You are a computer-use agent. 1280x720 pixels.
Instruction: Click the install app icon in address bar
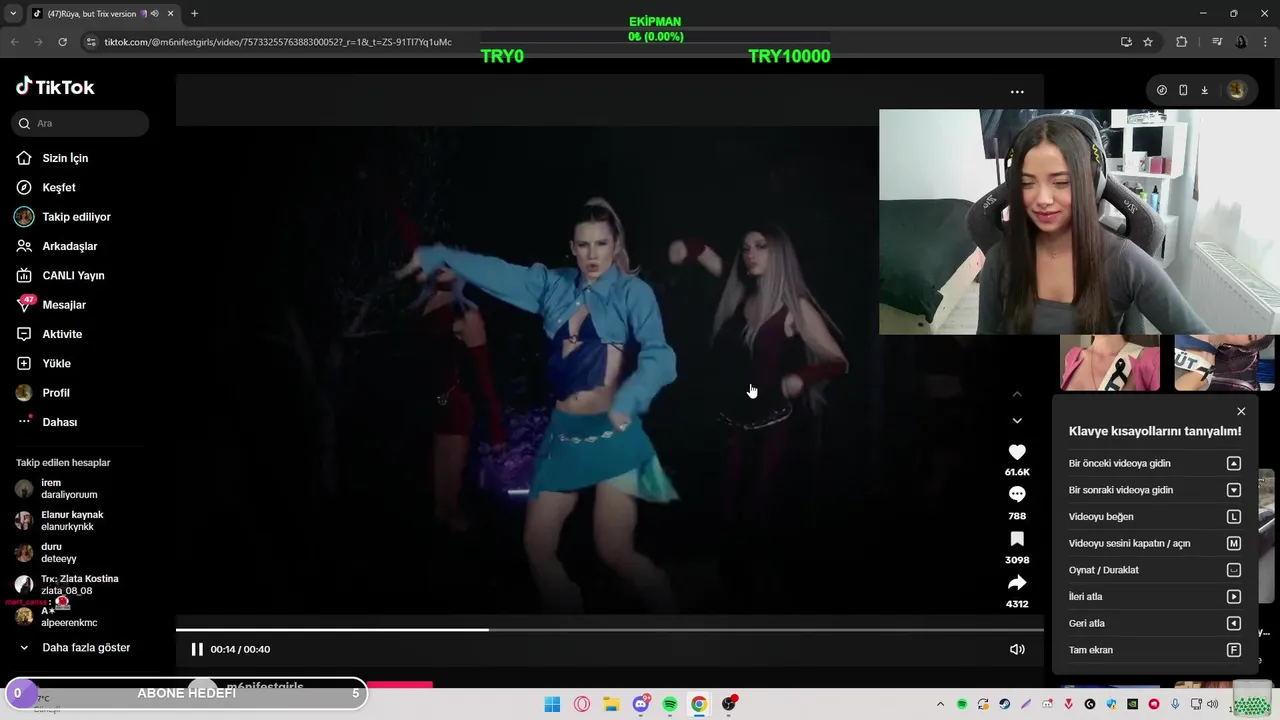pyautogui.click(x=1126, y=42)
